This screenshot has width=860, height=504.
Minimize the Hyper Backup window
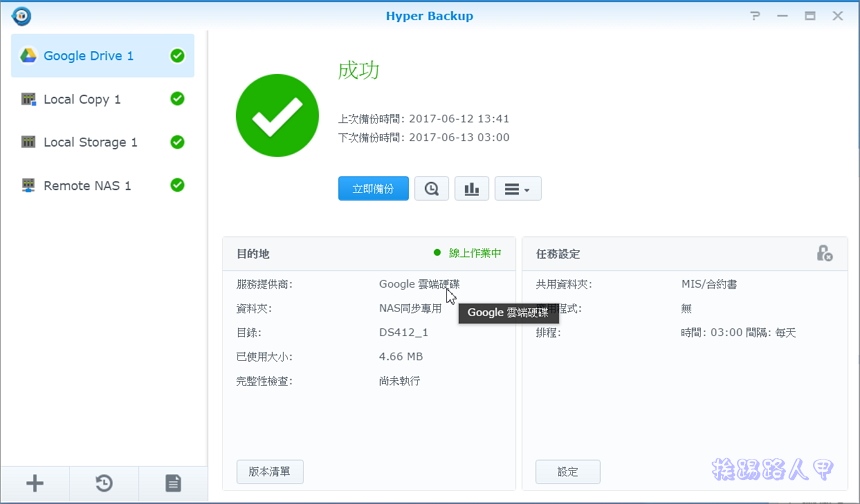783,16
